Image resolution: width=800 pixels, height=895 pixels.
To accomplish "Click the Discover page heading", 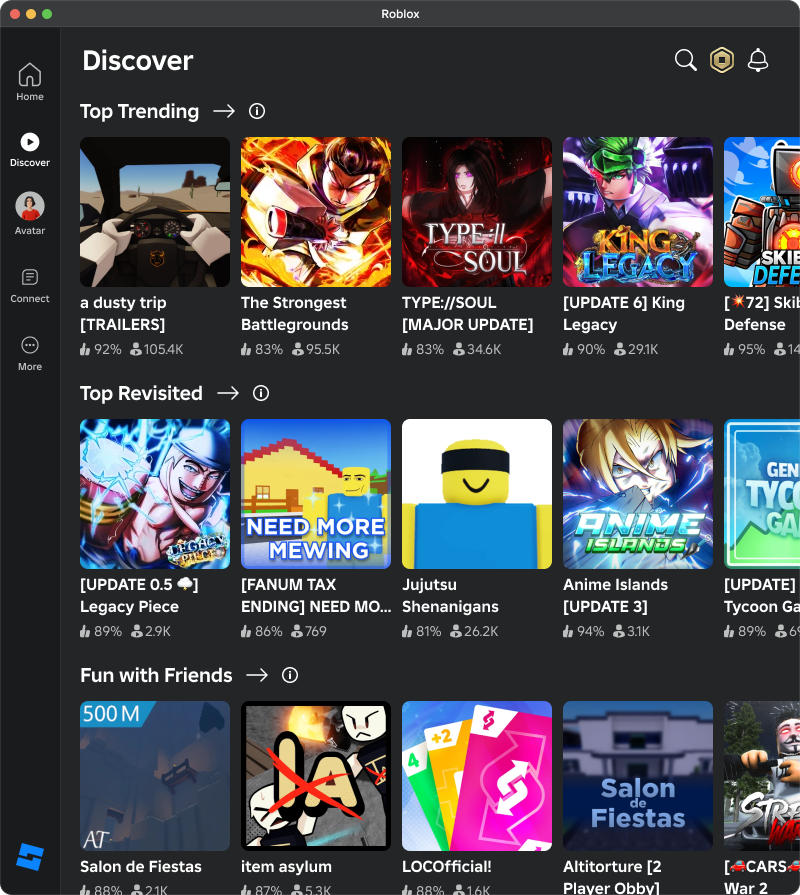I will coord(138,61).
